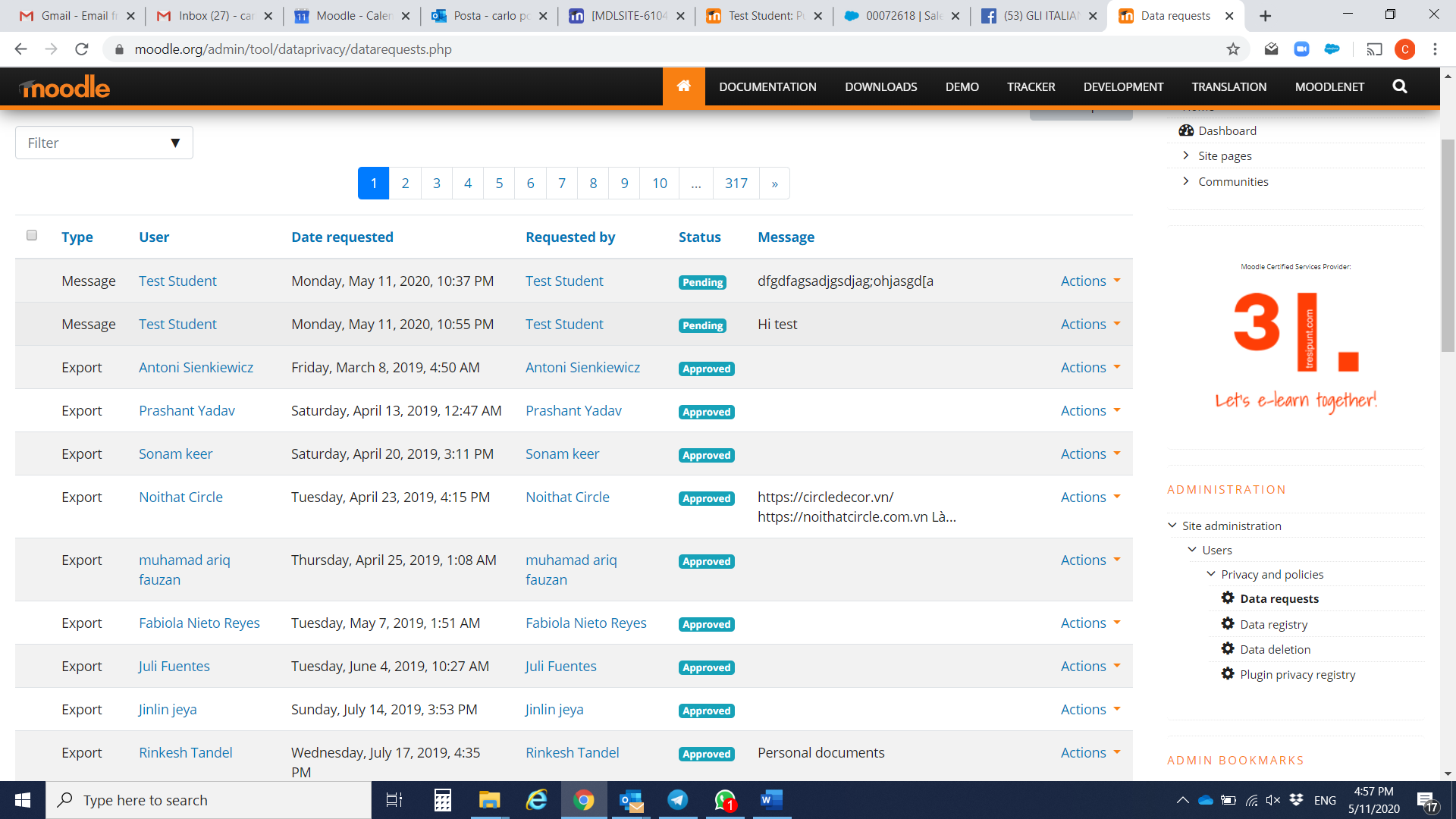The image size is (1456, 819).
Task: Click gear icon beside Data registry
Action: pos(1228,623)
